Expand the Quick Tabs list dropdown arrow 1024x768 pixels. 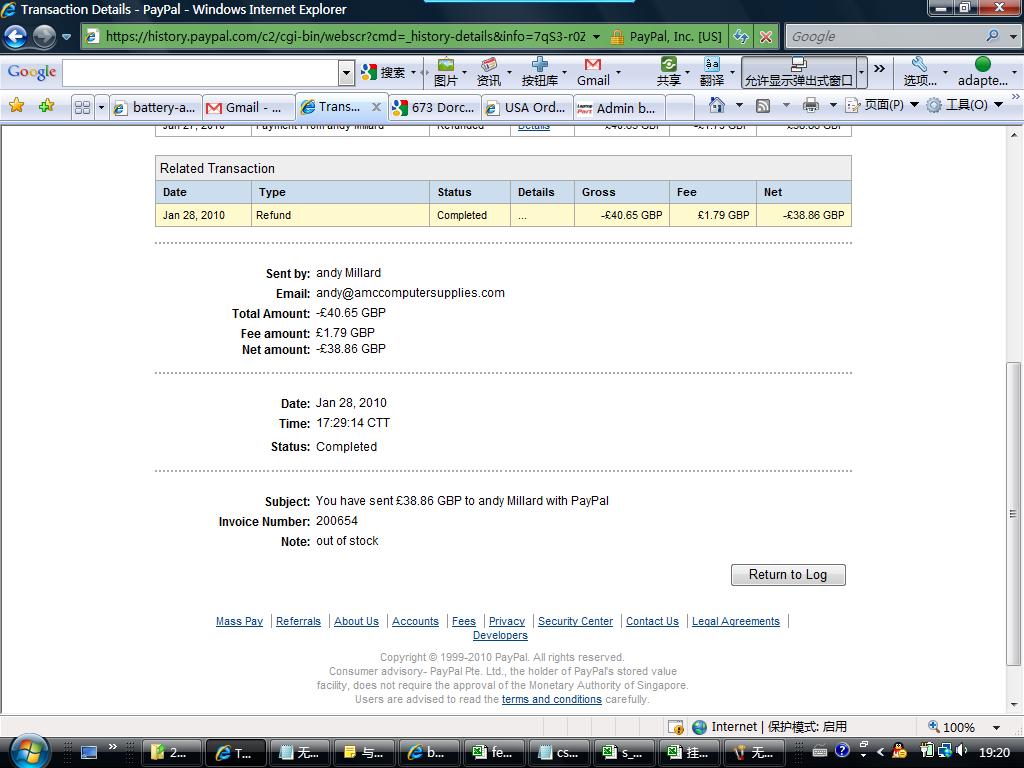click(x=101, y=107)
